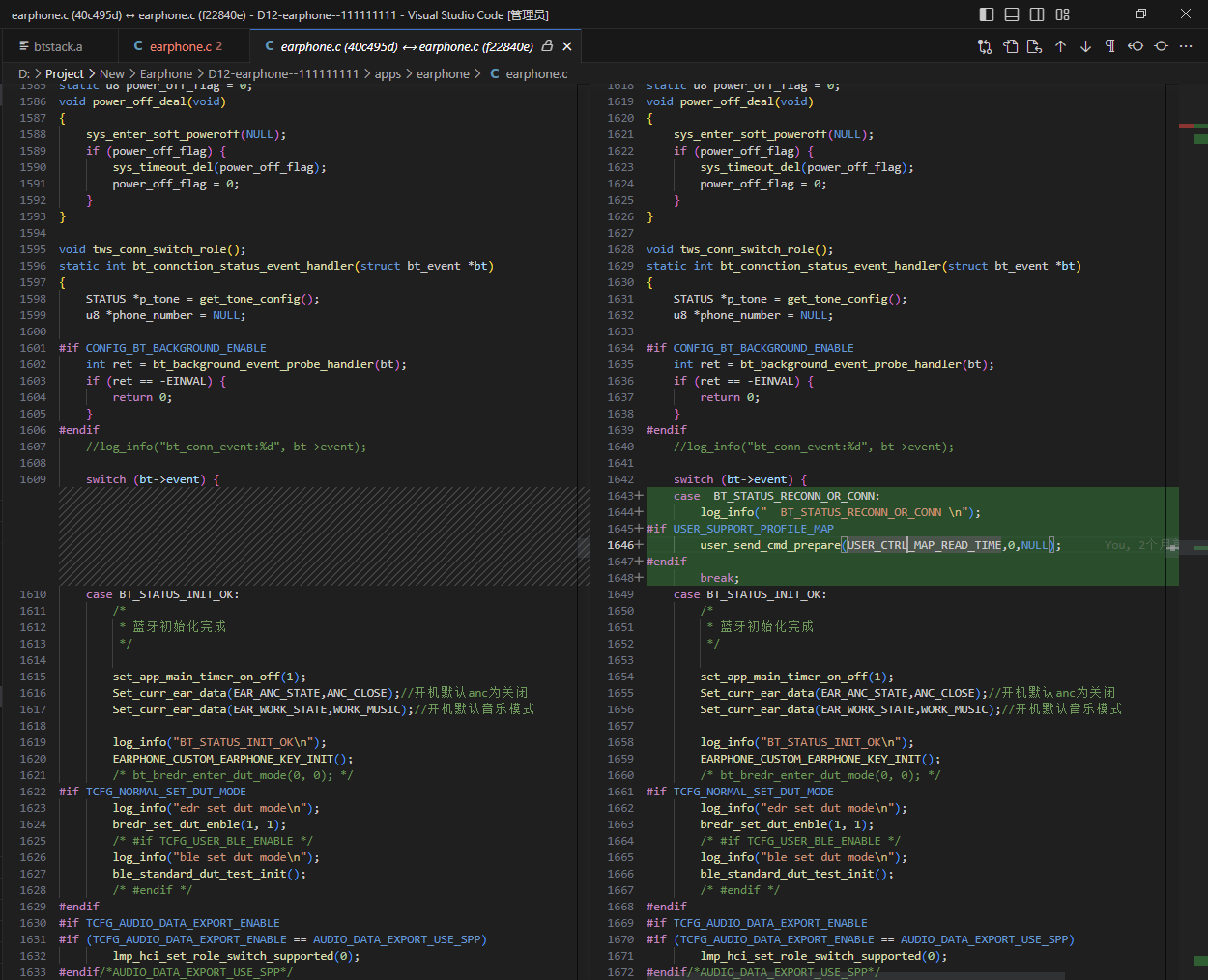This screenshot has height=980, width=1208.
Task: Open the earphone.c breadcrumb file
Action: [536, 73]
